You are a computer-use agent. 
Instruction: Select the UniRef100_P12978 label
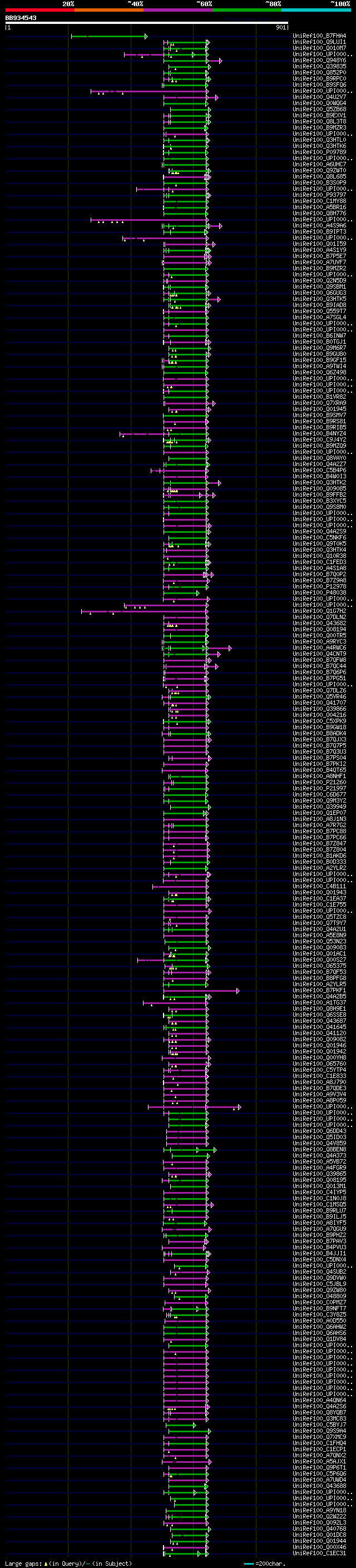[x=319, y=587]
